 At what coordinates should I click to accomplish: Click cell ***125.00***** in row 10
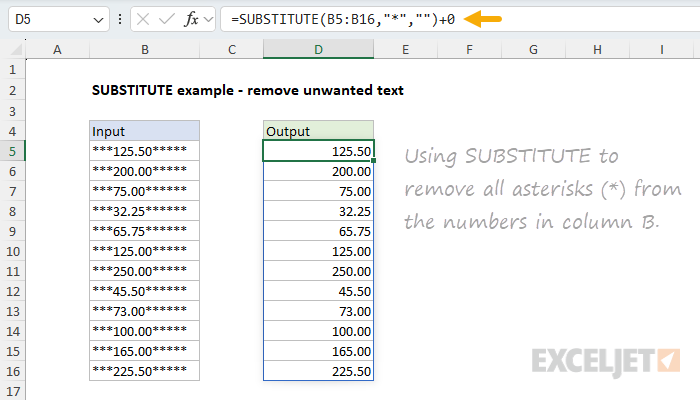[x=145, y=251]
